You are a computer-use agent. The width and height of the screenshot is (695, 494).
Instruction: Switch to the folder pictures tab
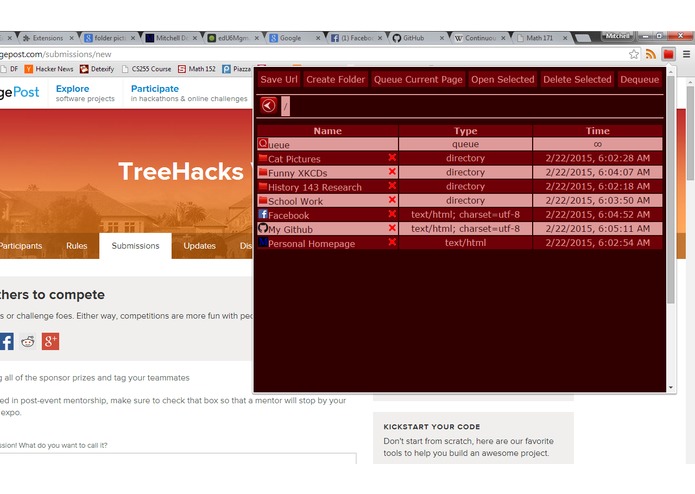point(109,38)
